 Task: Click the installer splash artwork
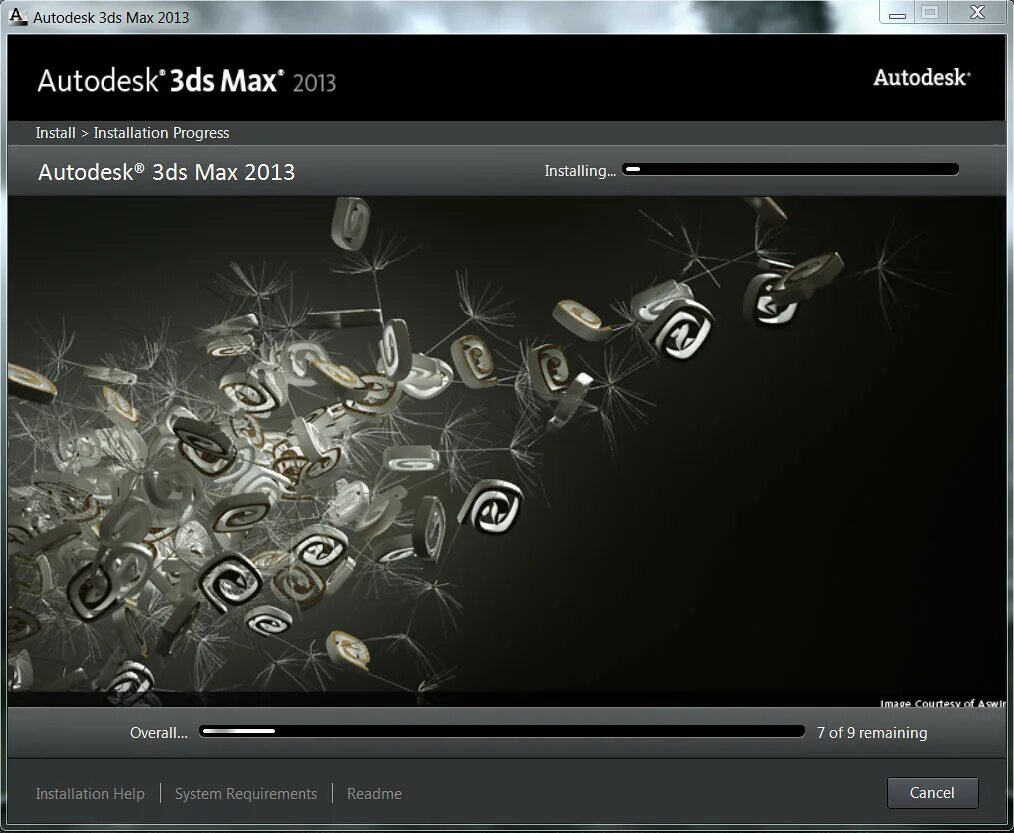point(507,451)
